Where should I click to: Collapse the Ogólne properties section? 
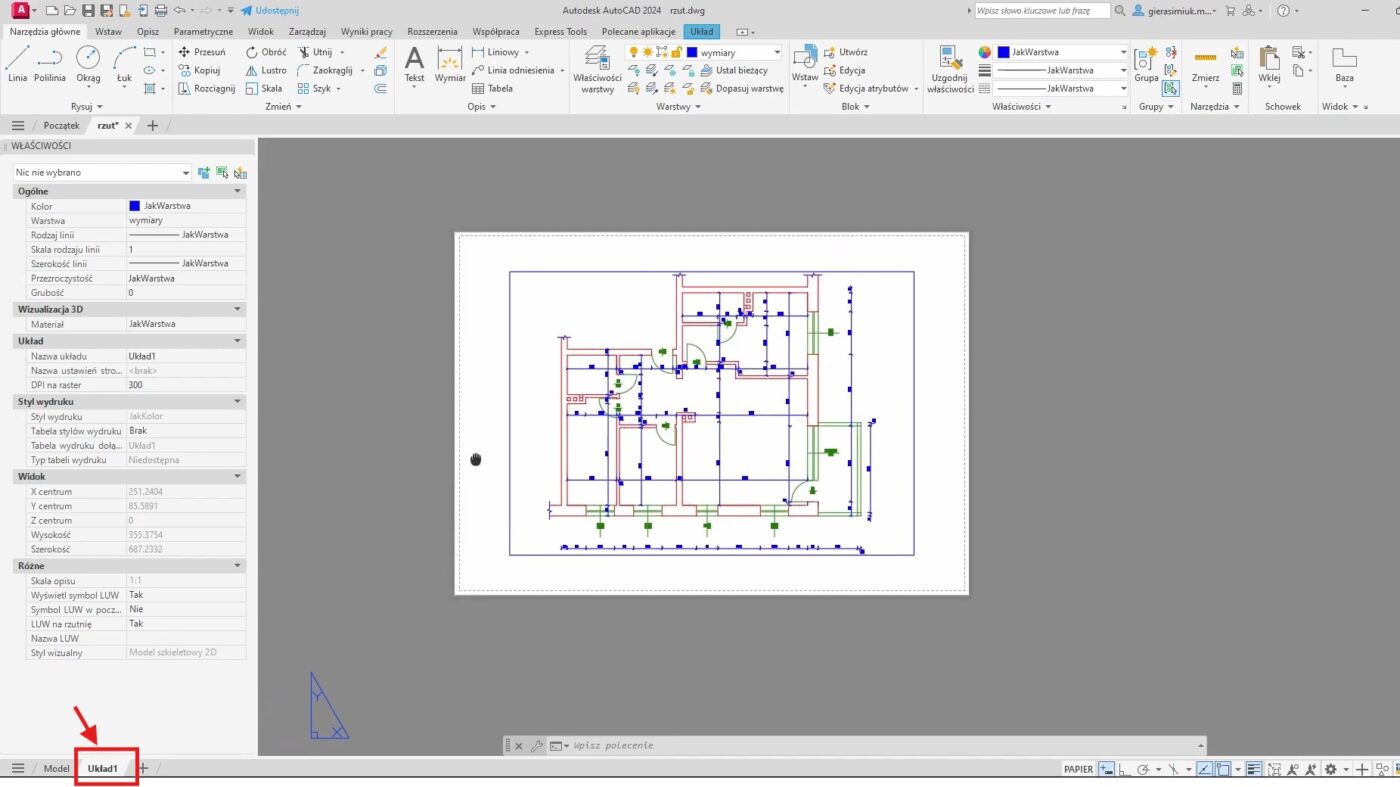click(x=237, y=191)
